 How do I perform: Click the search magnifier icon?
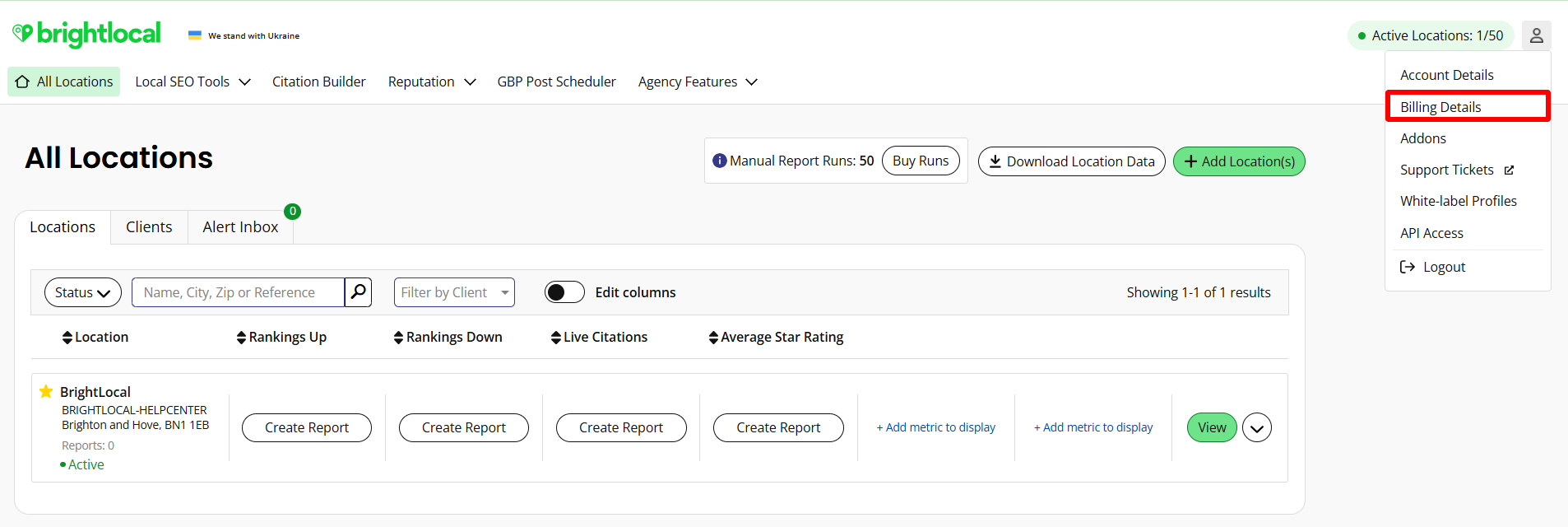(358, 291)
